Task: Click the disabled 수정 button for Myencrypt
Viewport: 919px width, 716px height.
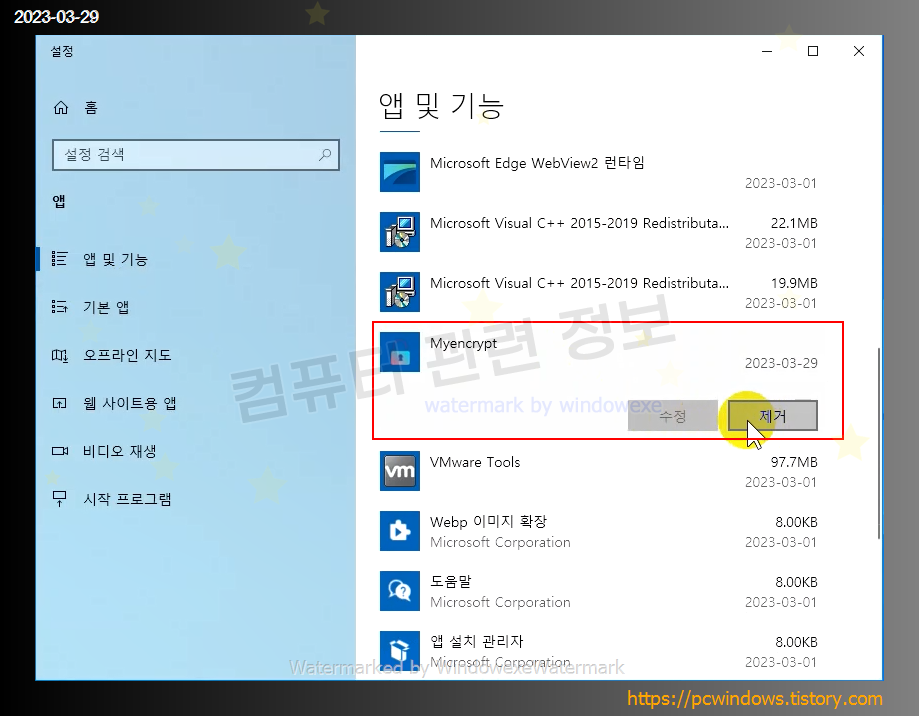Action: pyautogui.click(x=672, y=416)
